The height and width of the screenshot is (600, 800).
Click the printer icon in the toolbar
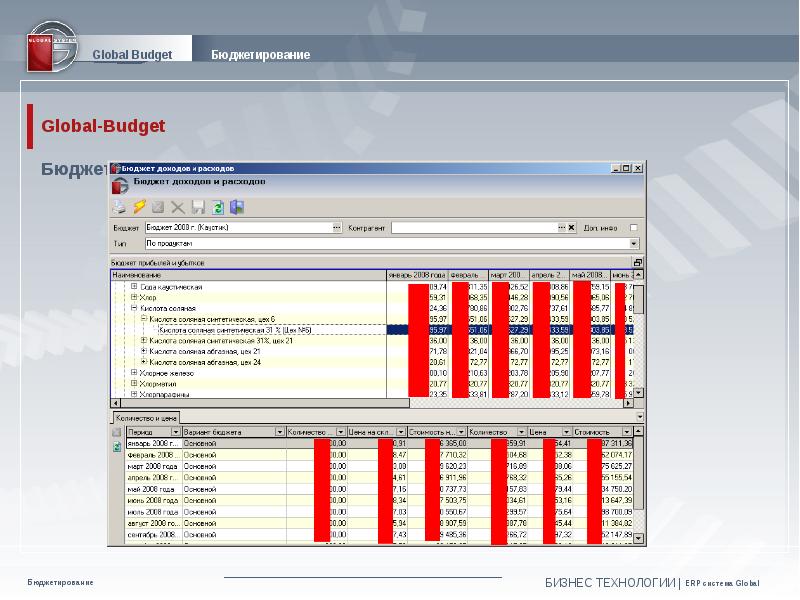coord(119,207)
